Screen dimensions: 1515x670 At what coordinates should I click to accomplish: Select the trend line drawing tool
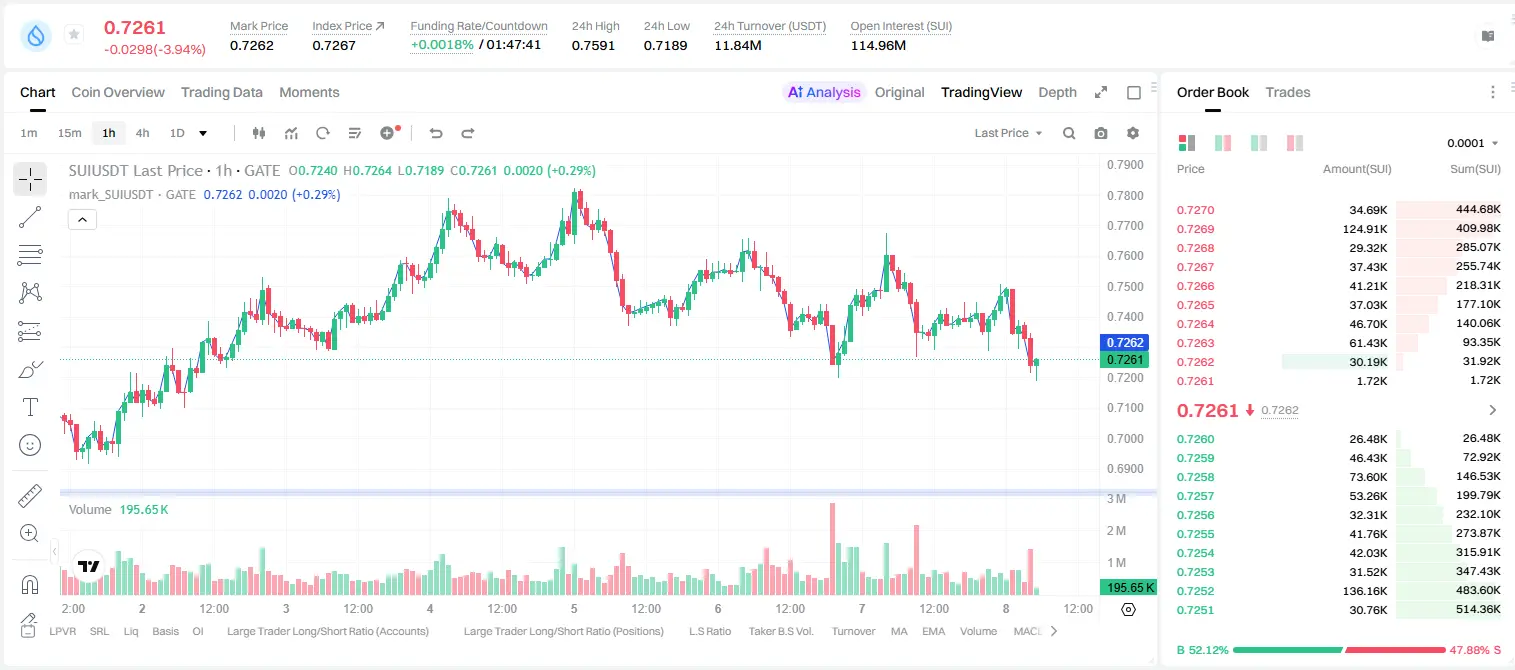(30, 217)
